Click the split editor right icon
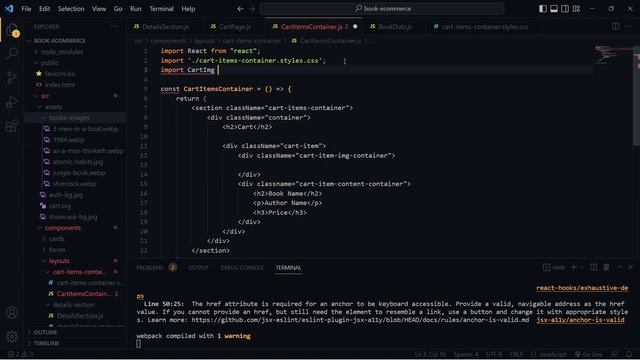This screenshot has height=360, width=640. [x=616, y=27]
